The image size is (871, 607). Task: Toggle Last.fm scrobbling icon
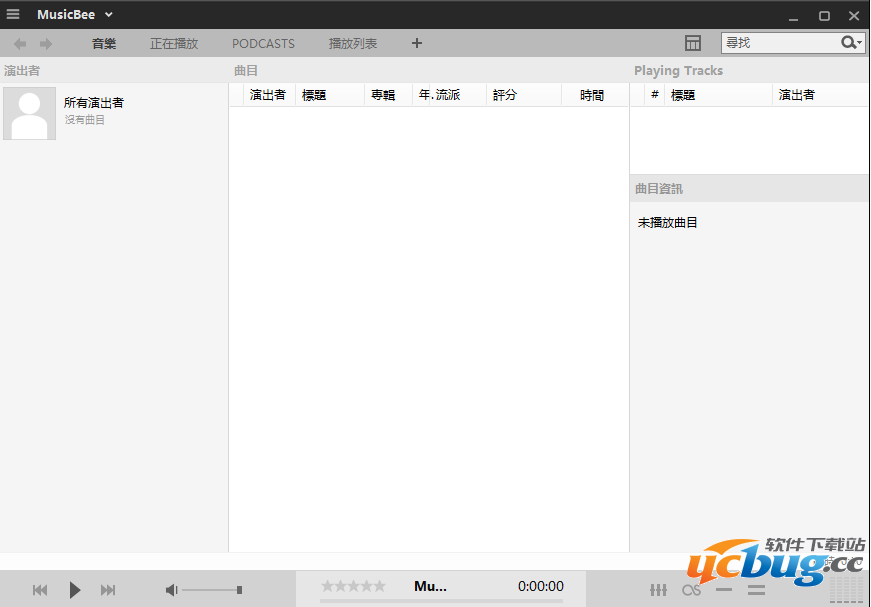pyautogui.click(x=691, y=590)
